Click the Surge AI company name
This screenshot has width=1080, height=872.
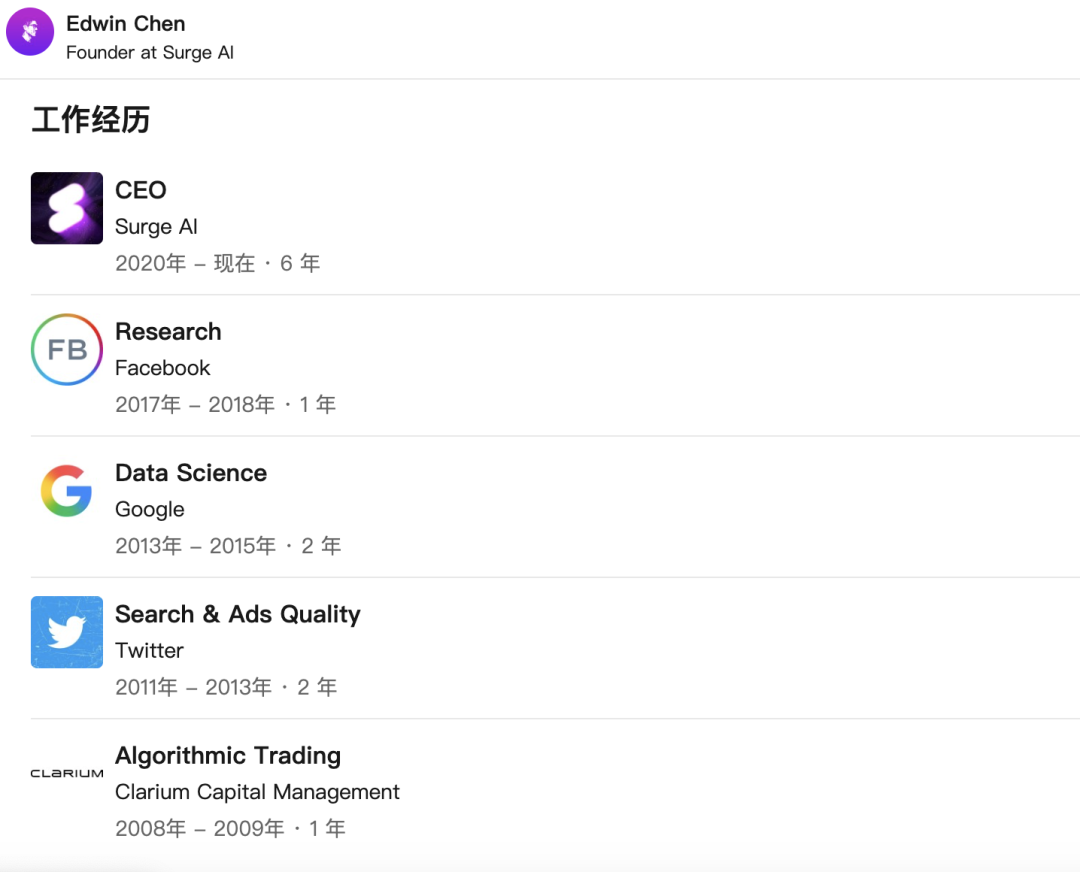[x=156, y=227]
